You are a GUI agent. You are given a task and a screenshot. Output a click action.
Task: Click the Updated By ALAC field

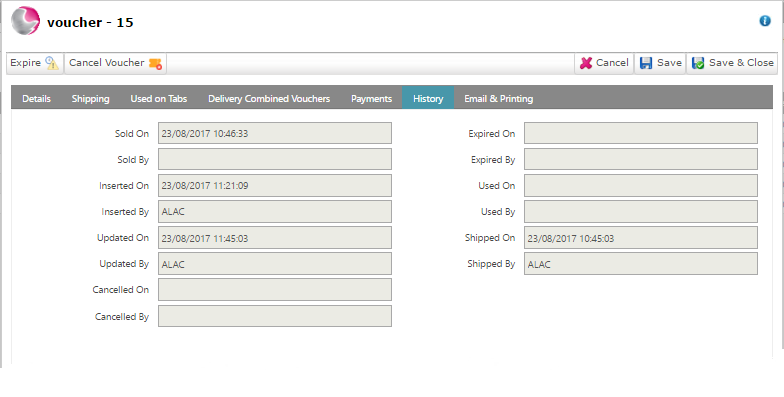[275, 264]
